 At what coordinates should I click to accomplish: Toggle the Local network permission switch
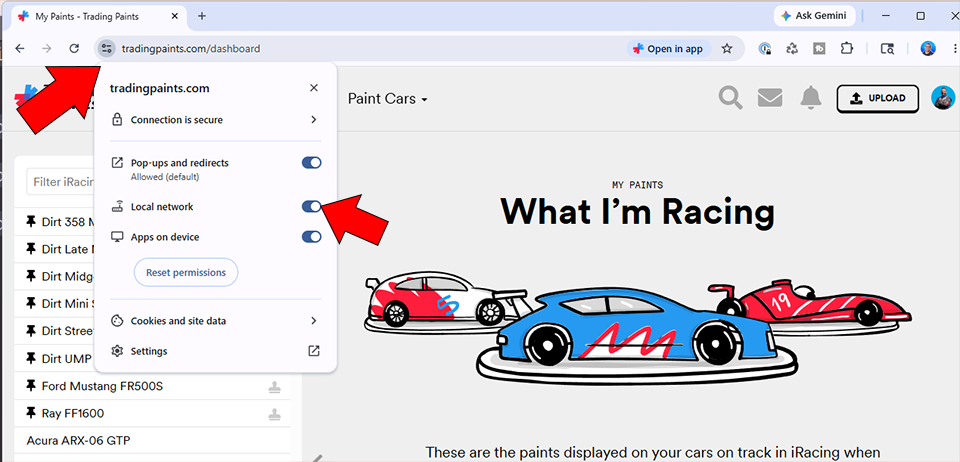pyautogui.click(x=312, y=207)
